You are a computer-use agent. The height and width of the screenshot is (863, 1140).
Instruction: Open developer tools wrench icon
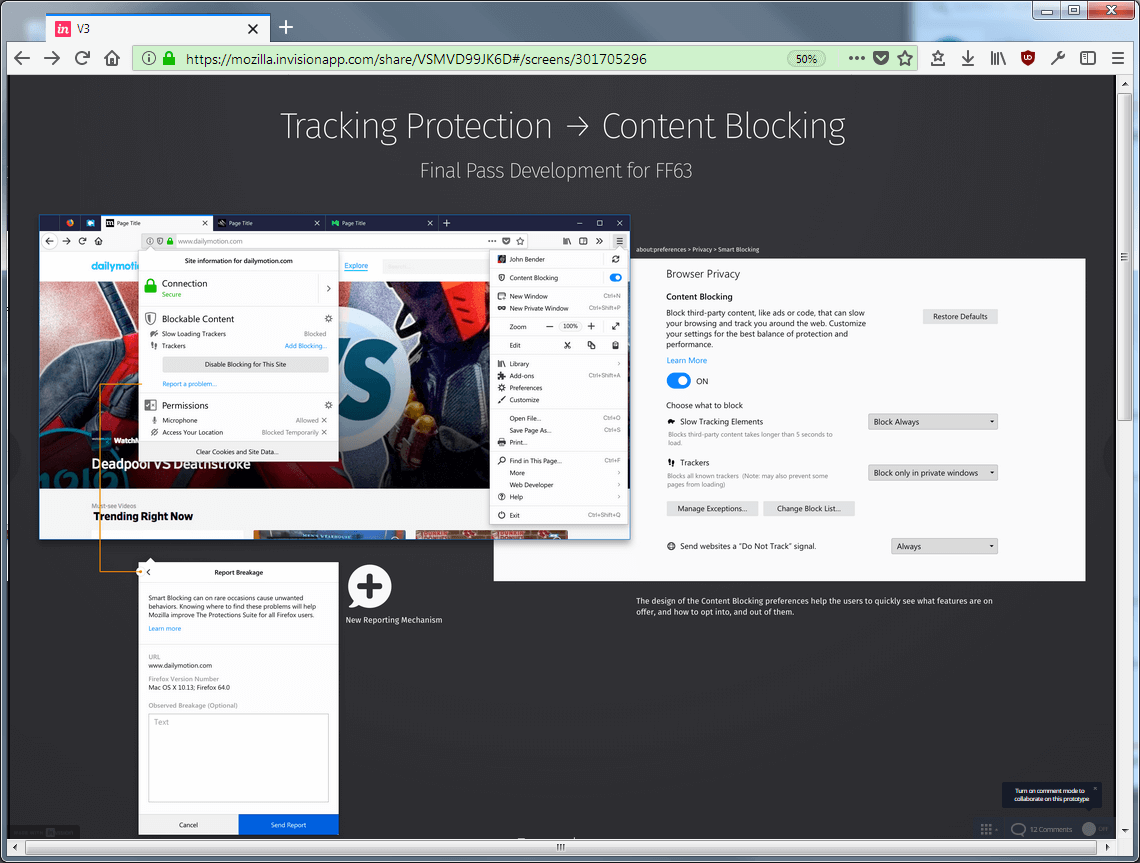click(x=1057, y=58)
